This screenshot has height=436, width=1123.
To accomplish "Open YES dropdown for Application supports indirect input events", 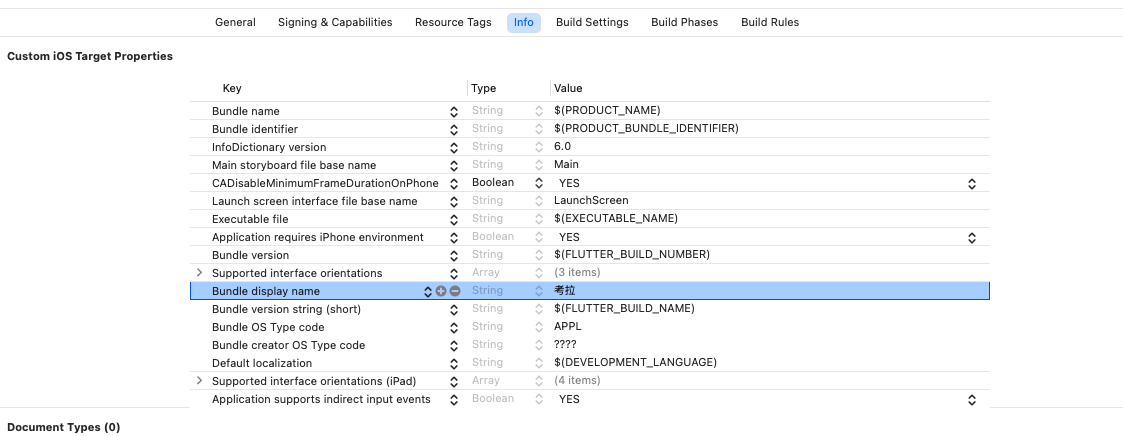I will pyautogui.click(x=971, y=399).
